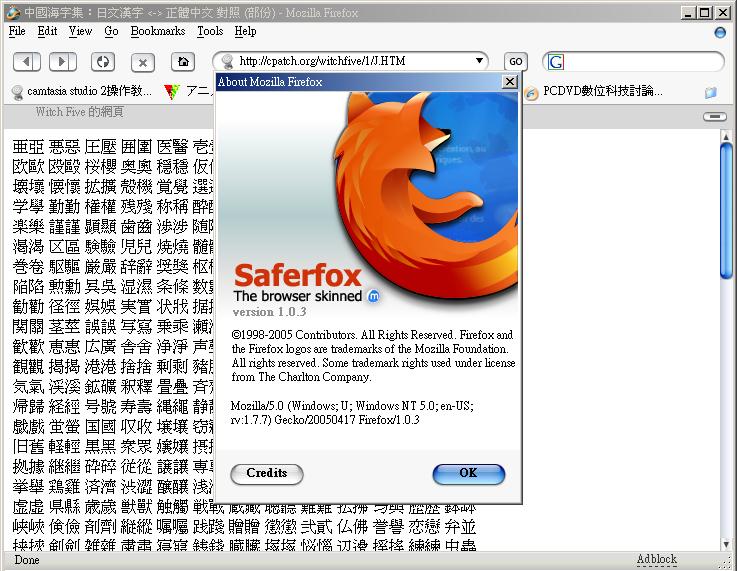Confirm the About dialog with OK
Image resolution: width=738 pixels, height=571 pixels.
[468, 473]
